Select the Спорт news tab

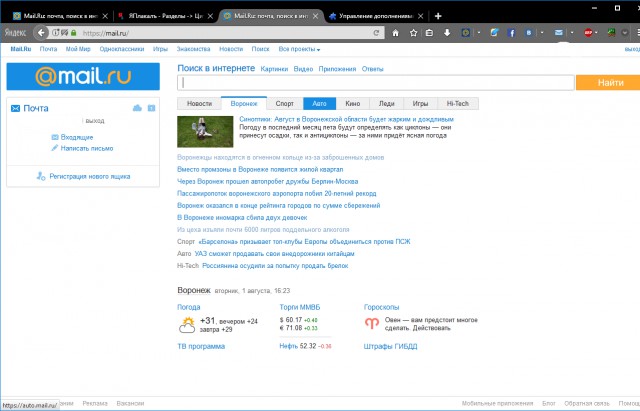[x=284, y=104]
